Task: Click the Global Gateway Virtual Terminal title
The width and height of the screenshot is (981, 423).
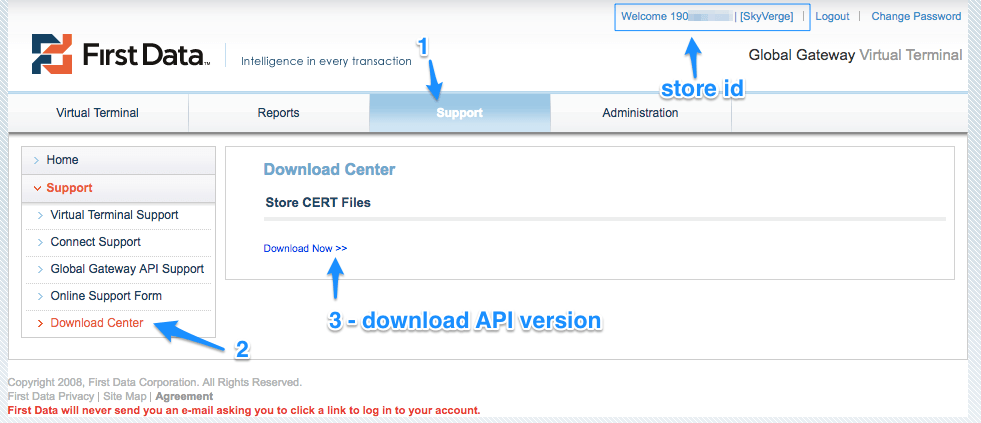Action: [855, 55]
